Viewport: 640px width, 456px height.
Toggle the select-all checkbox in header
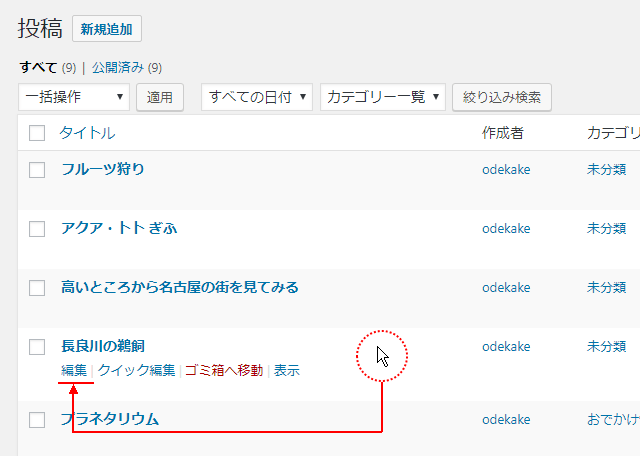click(37, 133)
